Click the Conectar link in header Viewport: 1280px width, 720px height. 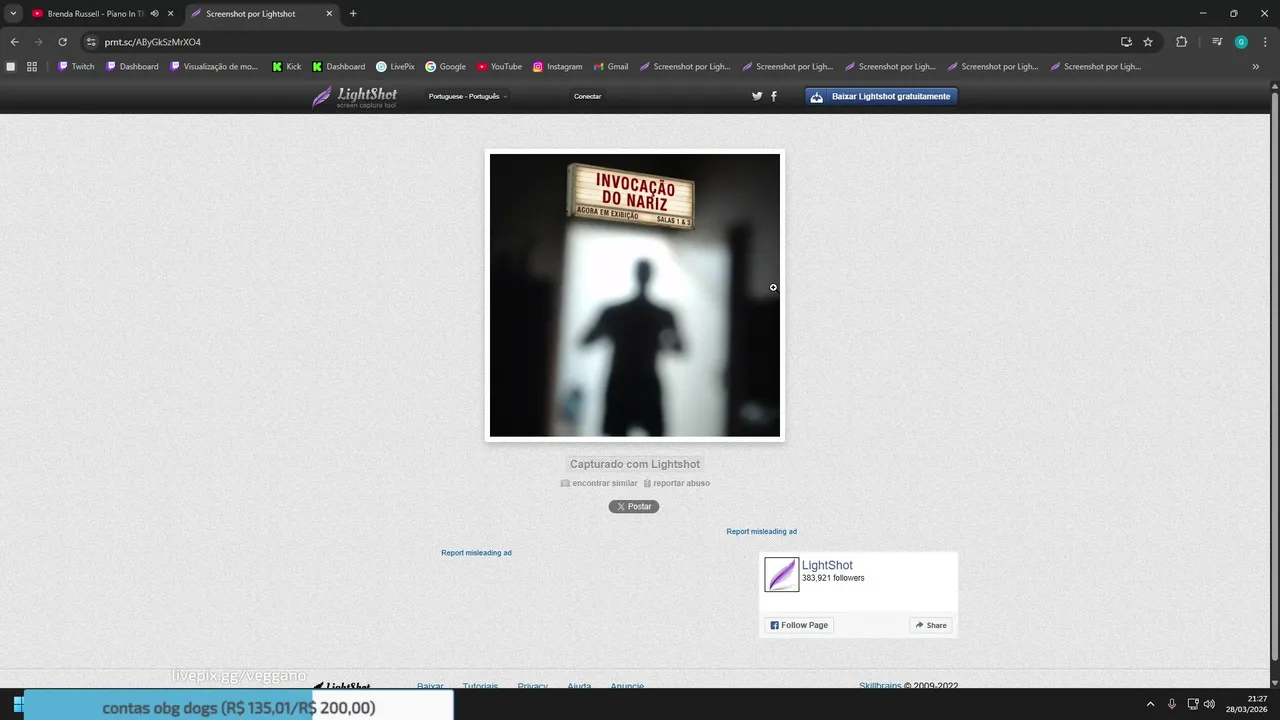pyautogui.click(x=588, y=96)
